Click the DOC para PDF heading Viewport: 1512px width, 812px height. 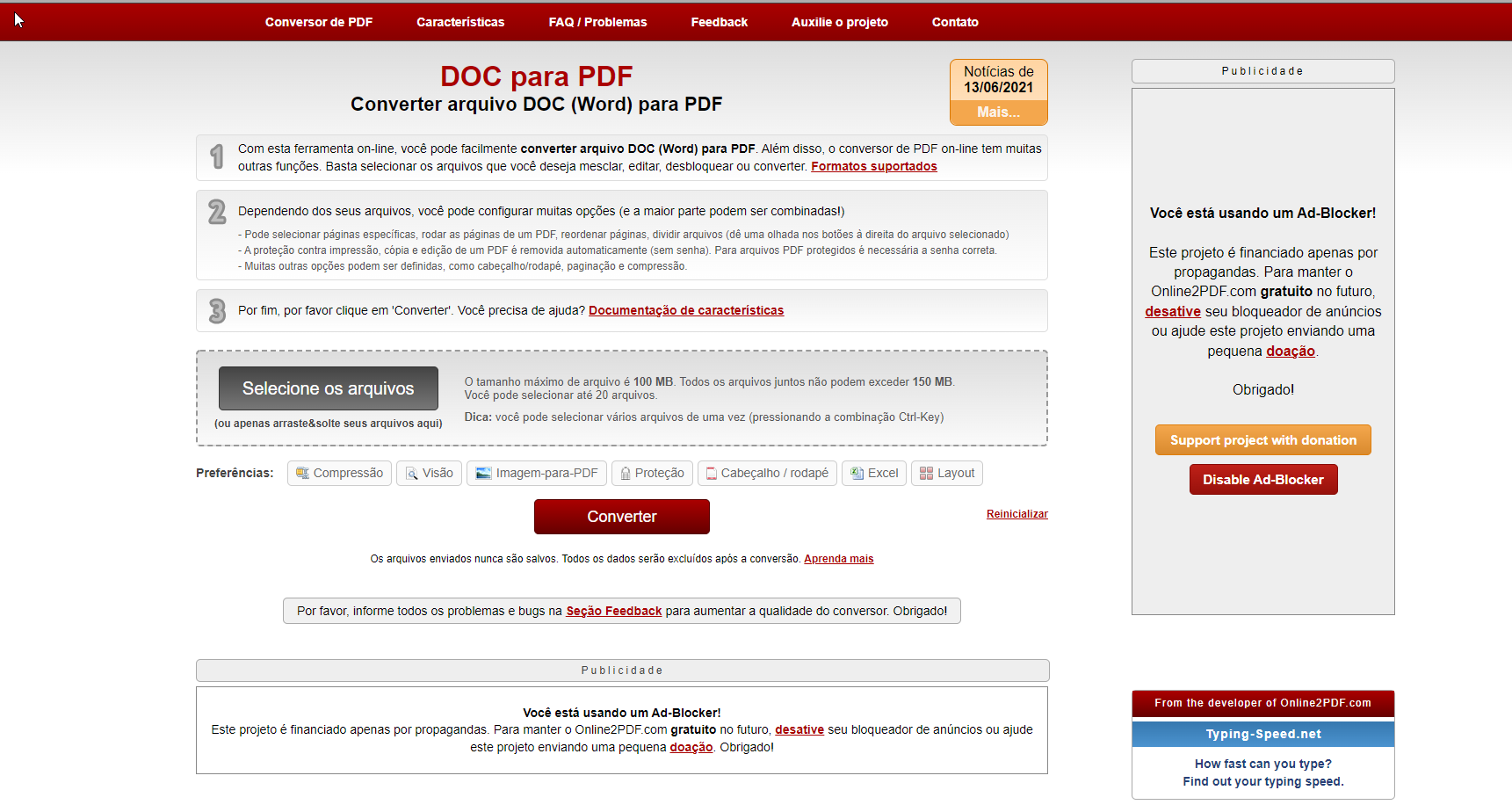[536, 76]
